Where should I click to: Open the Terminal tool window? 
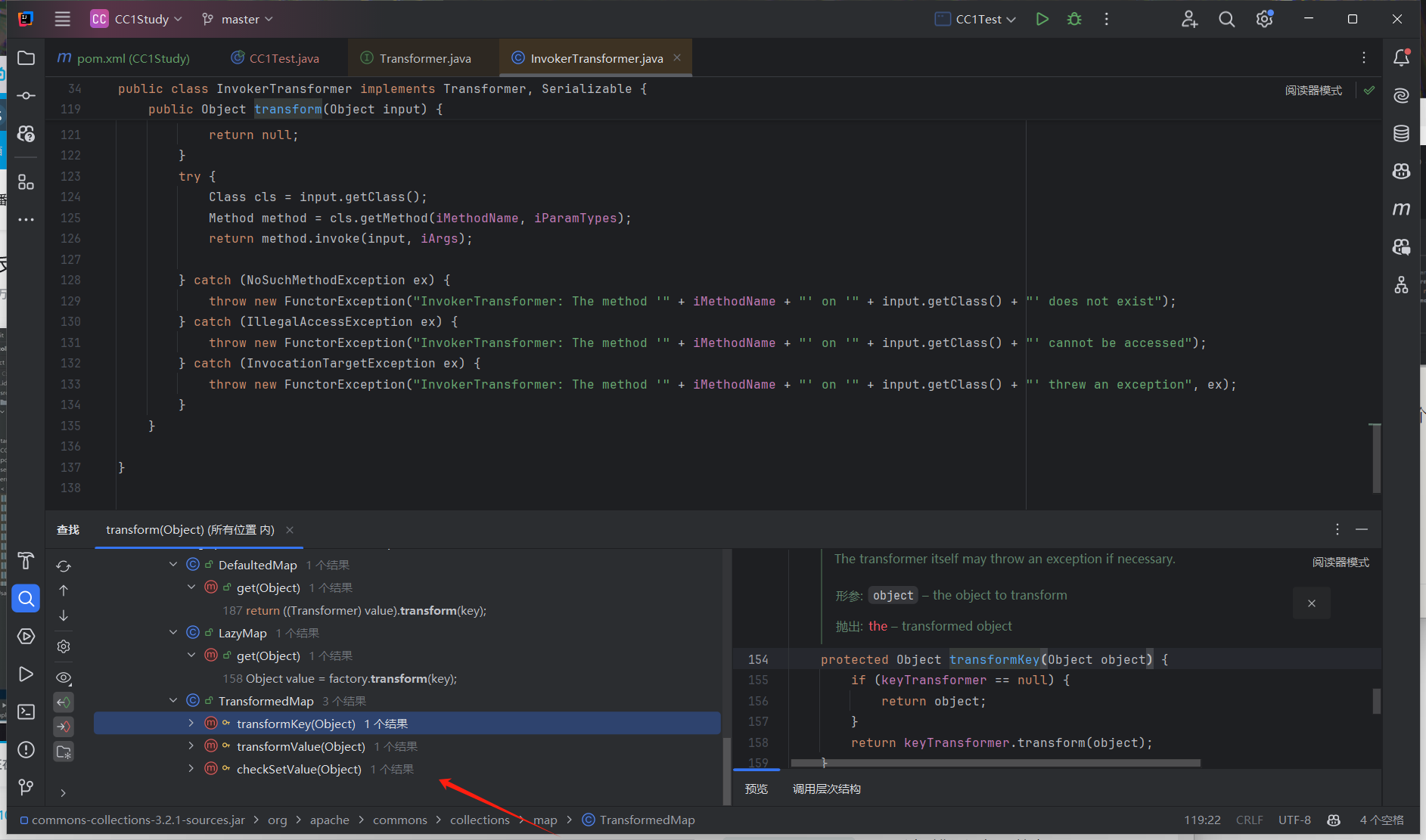click(x=26, y=711)
